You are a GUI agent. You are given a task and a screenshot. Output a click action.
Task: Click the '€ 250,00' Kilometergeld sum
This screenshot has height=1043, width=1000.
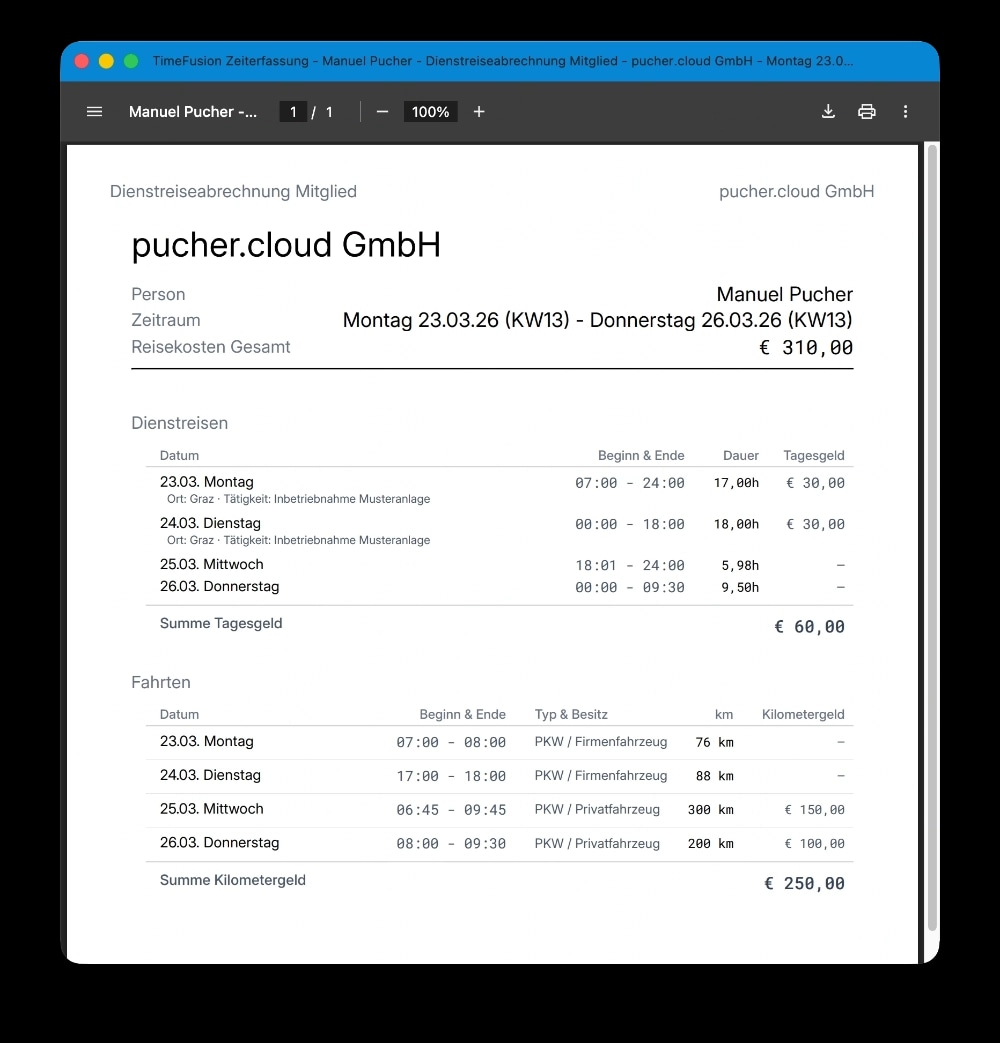coord(804,883)
